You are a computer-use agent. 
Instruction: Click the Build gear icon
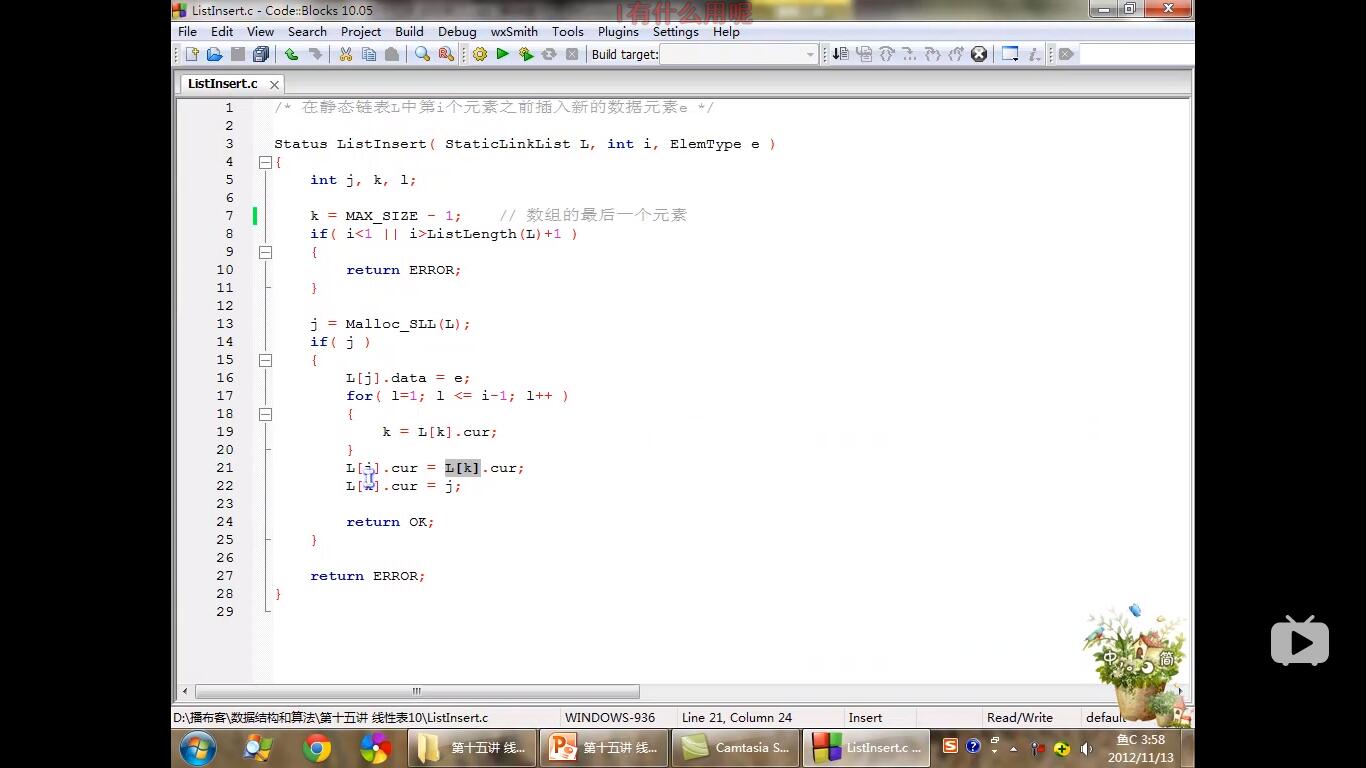(x=480, y=54)
